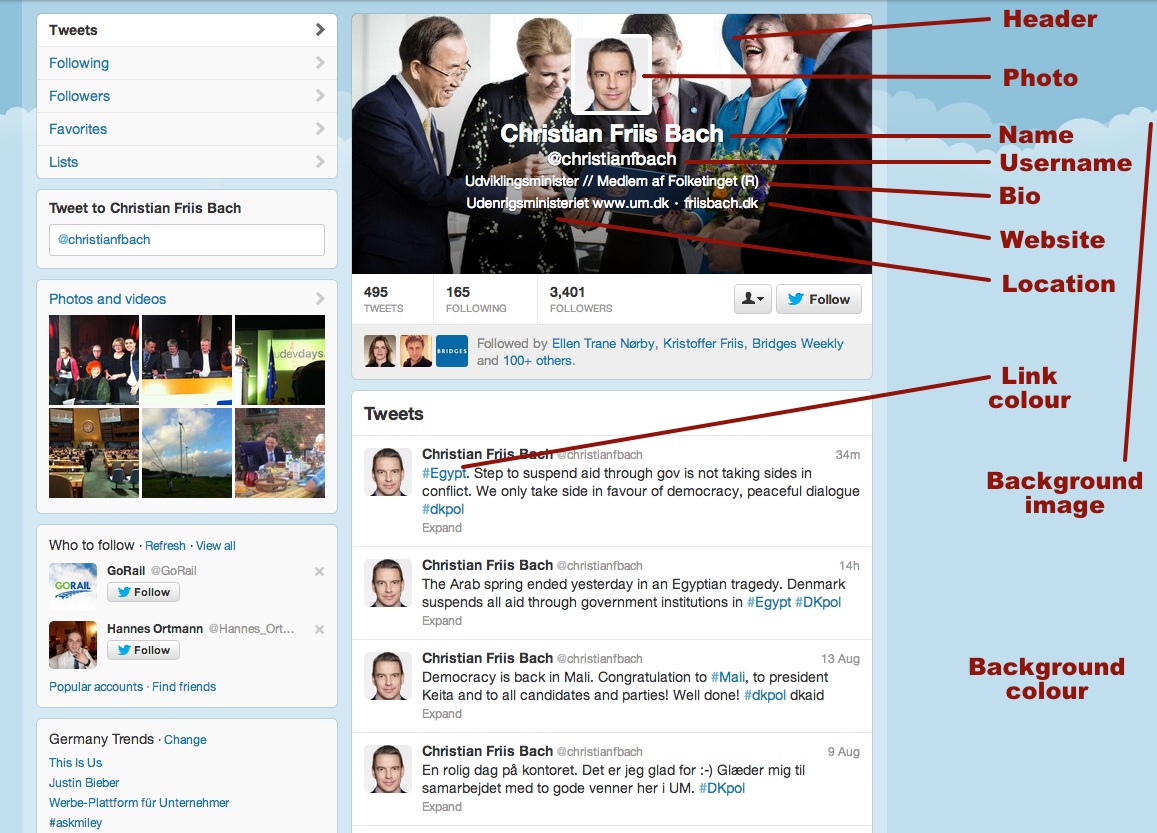Change the Germany Trends location
Screen dimensions: 1157x833
185,739
